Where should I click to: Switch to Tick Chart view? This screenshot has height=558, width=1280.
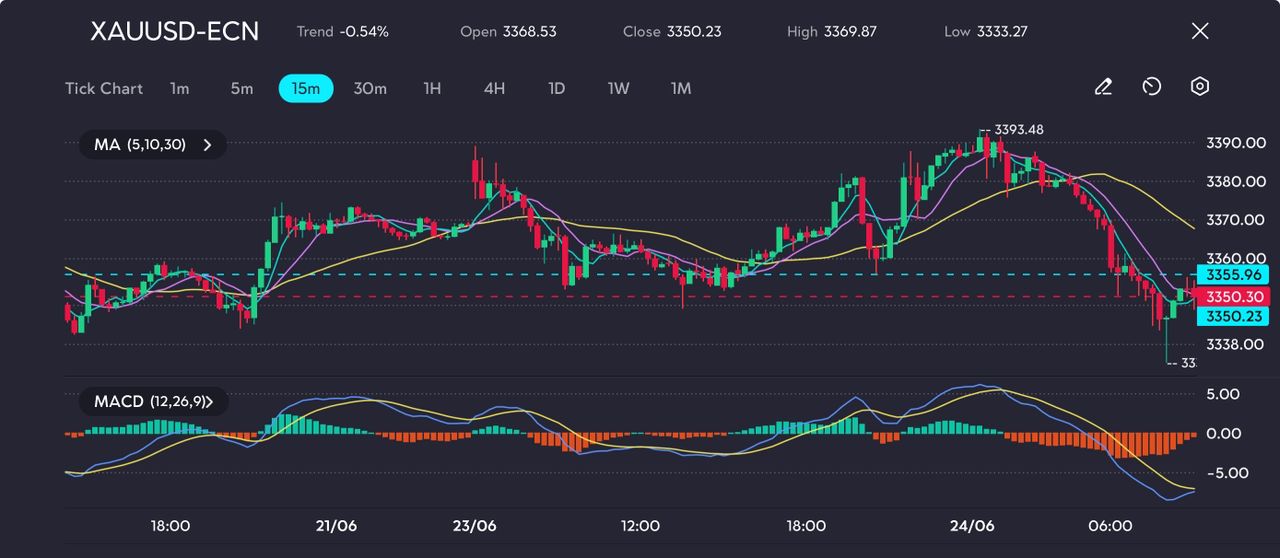click(x=104, y=89)
